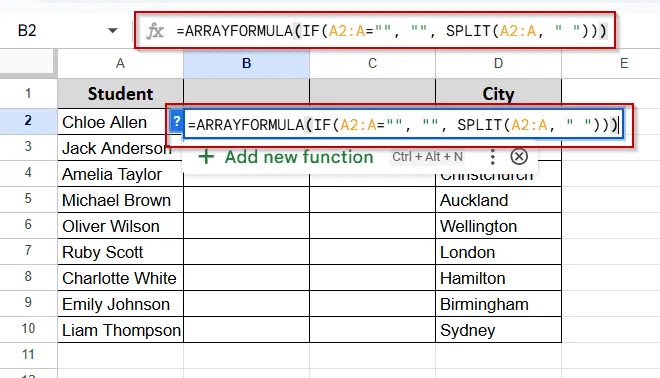Viewport: 660px width, 378px height.
Task: Select empty cell C8 beside Charlotte White
Action: [372, 278]
